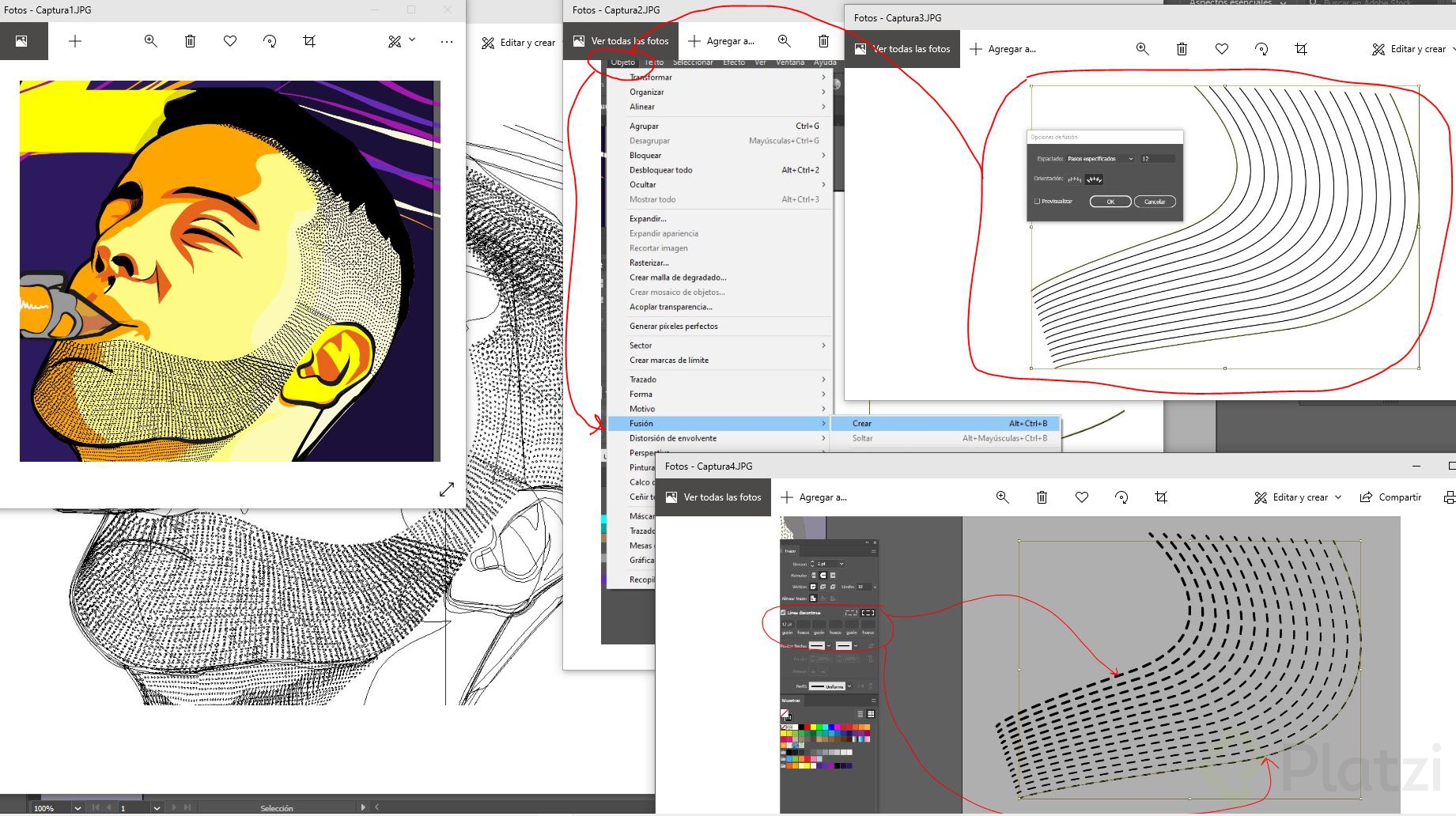Favorite the Captura1 photo with the heart
Screen dimensions: 1456x816
(230, 41)
